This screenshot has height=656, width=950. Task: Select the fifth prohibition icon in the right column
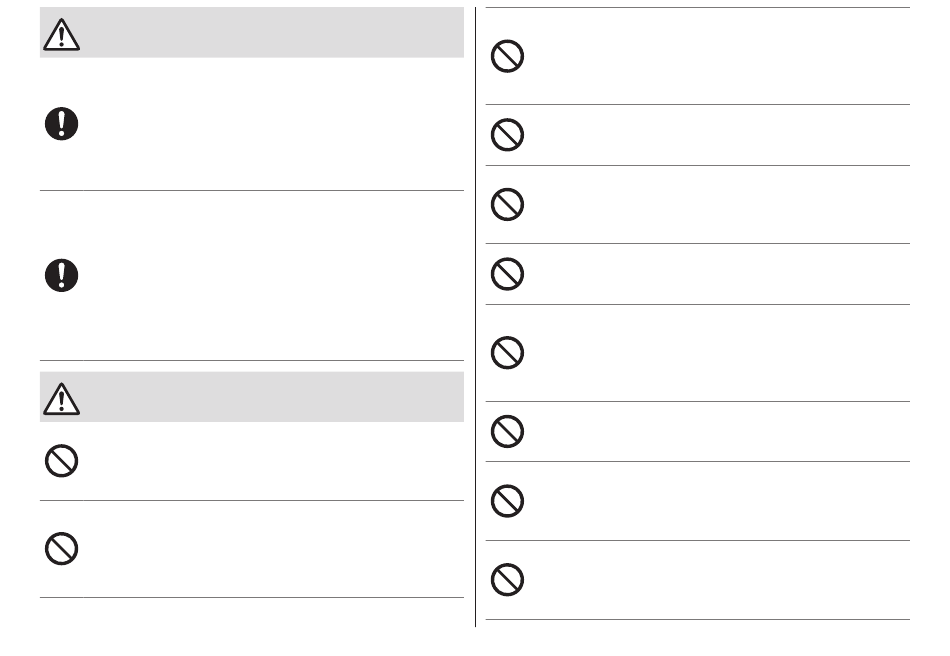[x=507, y=353]
